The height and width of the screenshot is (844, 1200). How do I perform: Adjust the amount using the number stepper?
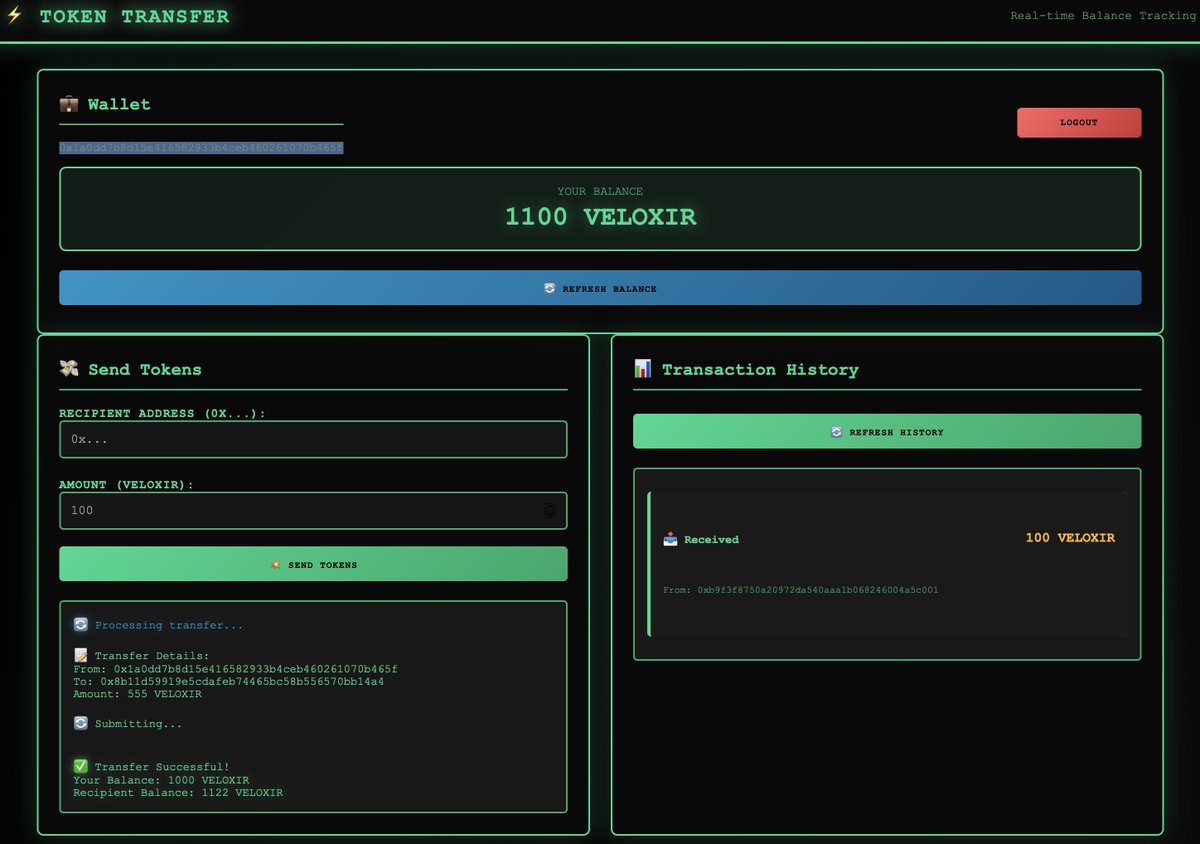click(x=550, y=510)
